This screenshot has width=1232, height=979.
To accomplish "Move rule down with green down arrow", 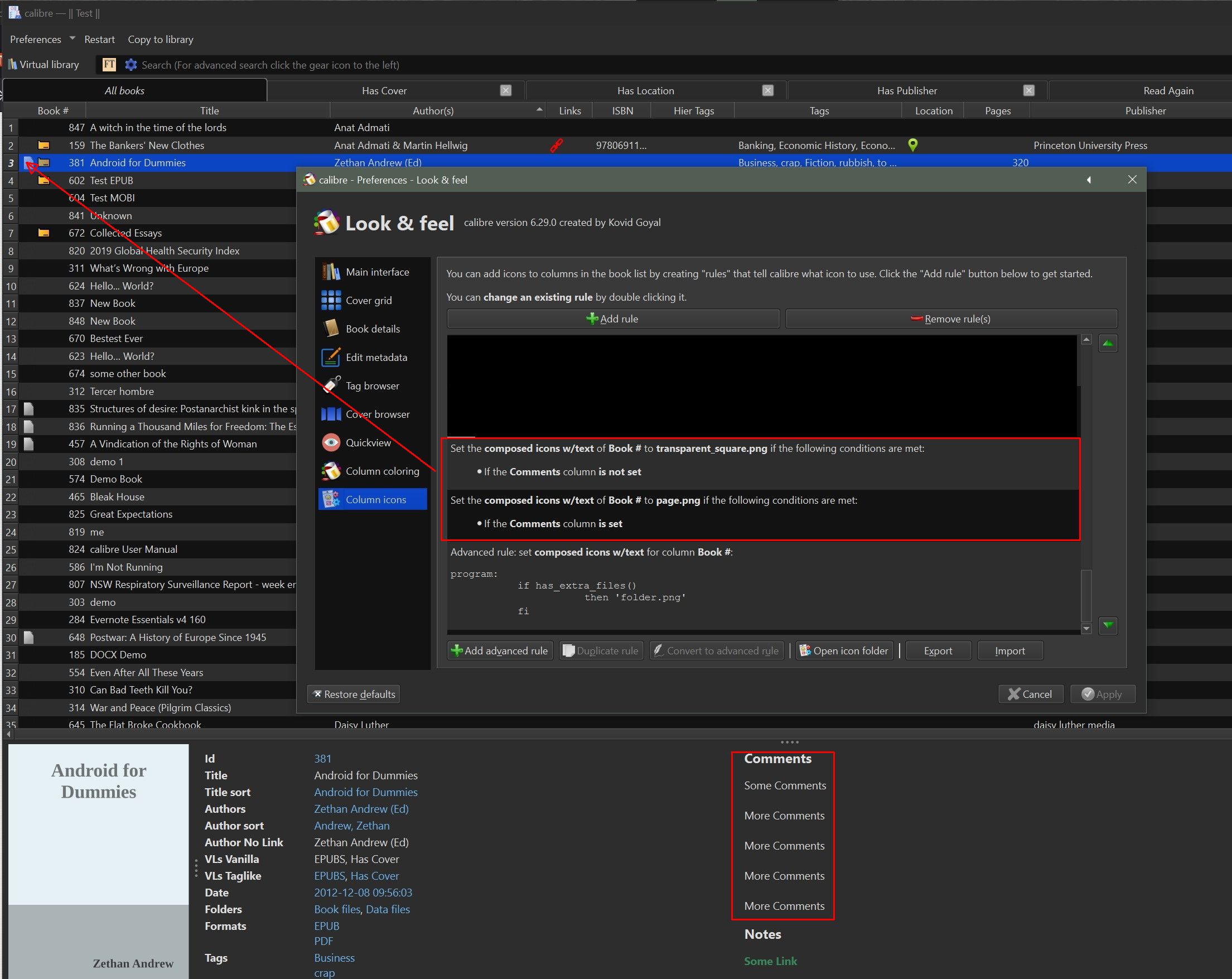I will pos(1108,625).
